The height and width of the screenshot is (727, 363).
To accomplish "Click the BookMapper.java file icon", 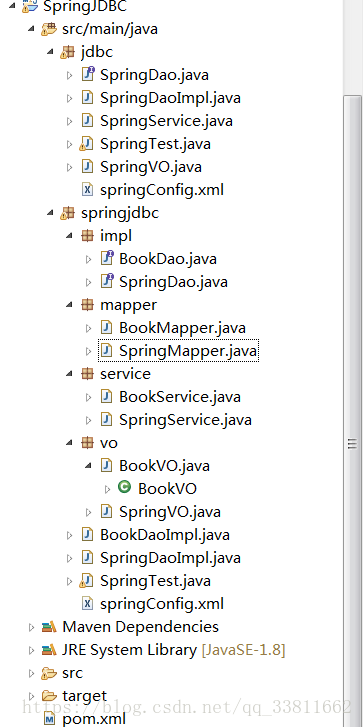I will click(x=106, y=328).
